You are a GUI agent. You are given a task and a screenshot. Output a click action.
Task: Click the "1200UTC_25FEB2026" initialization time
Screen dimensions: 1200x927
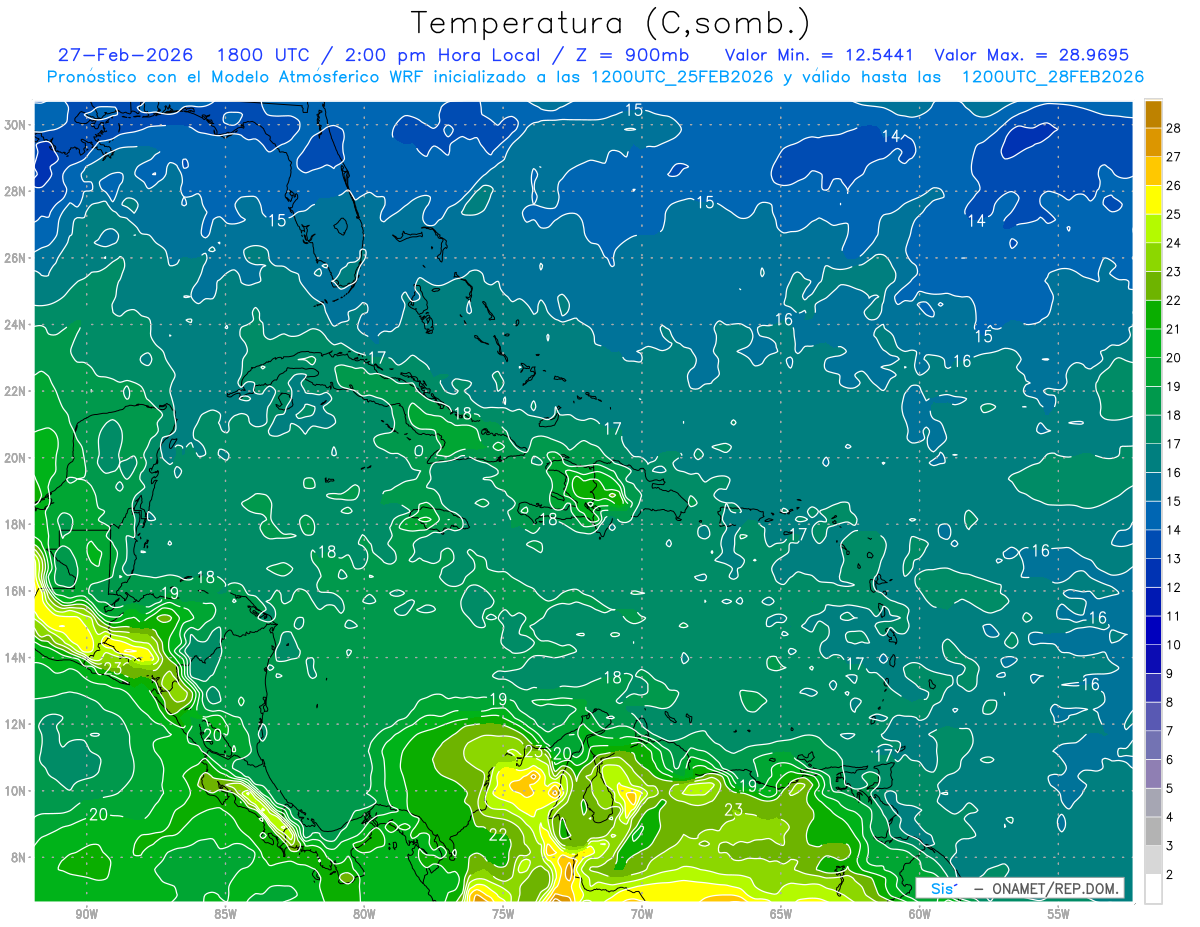pyautogui.click(x=682, y=77)
